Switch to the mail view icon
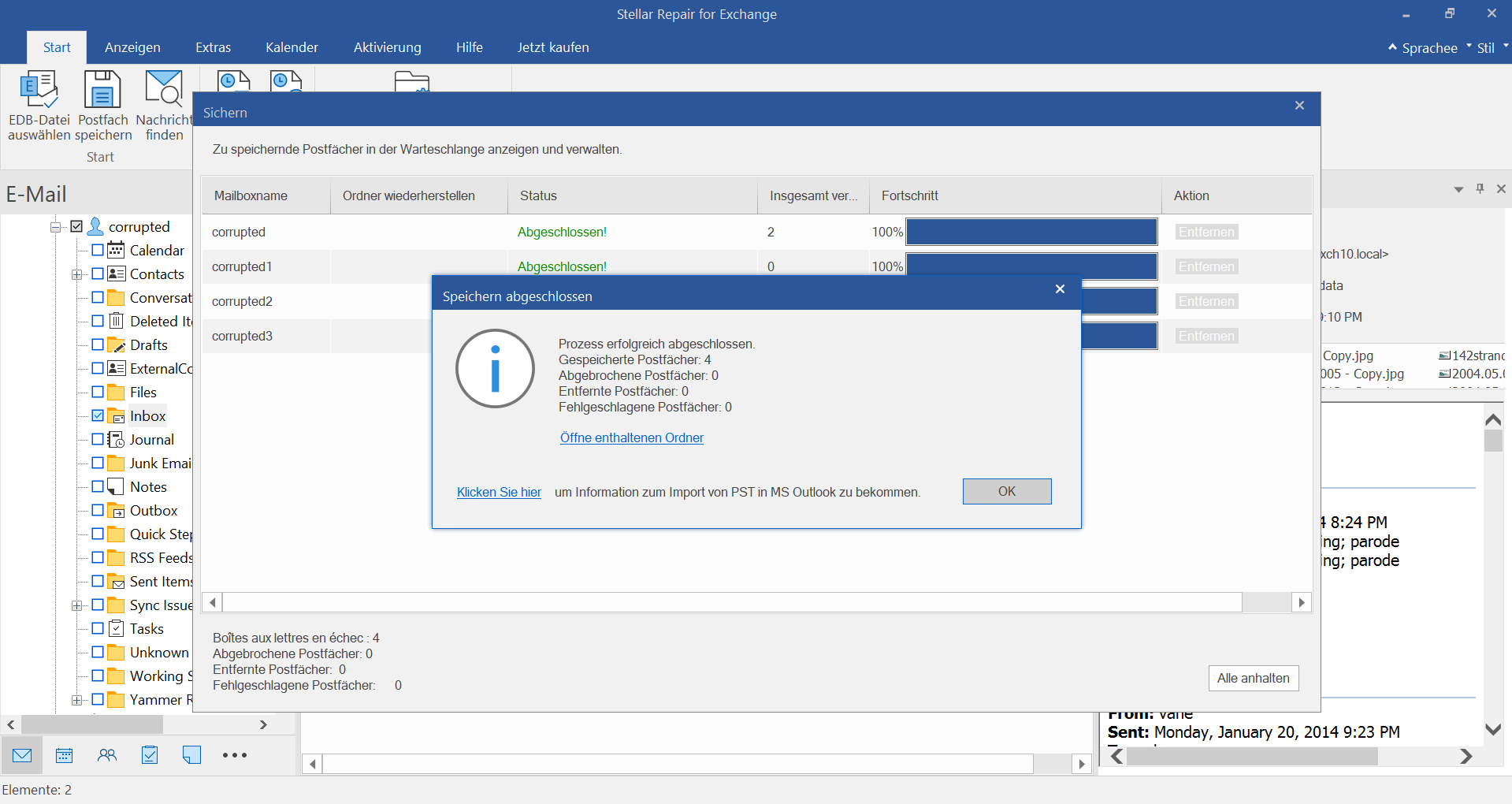Image resolution: width=1512 pixels, height=804 pixels. [22, 755]
